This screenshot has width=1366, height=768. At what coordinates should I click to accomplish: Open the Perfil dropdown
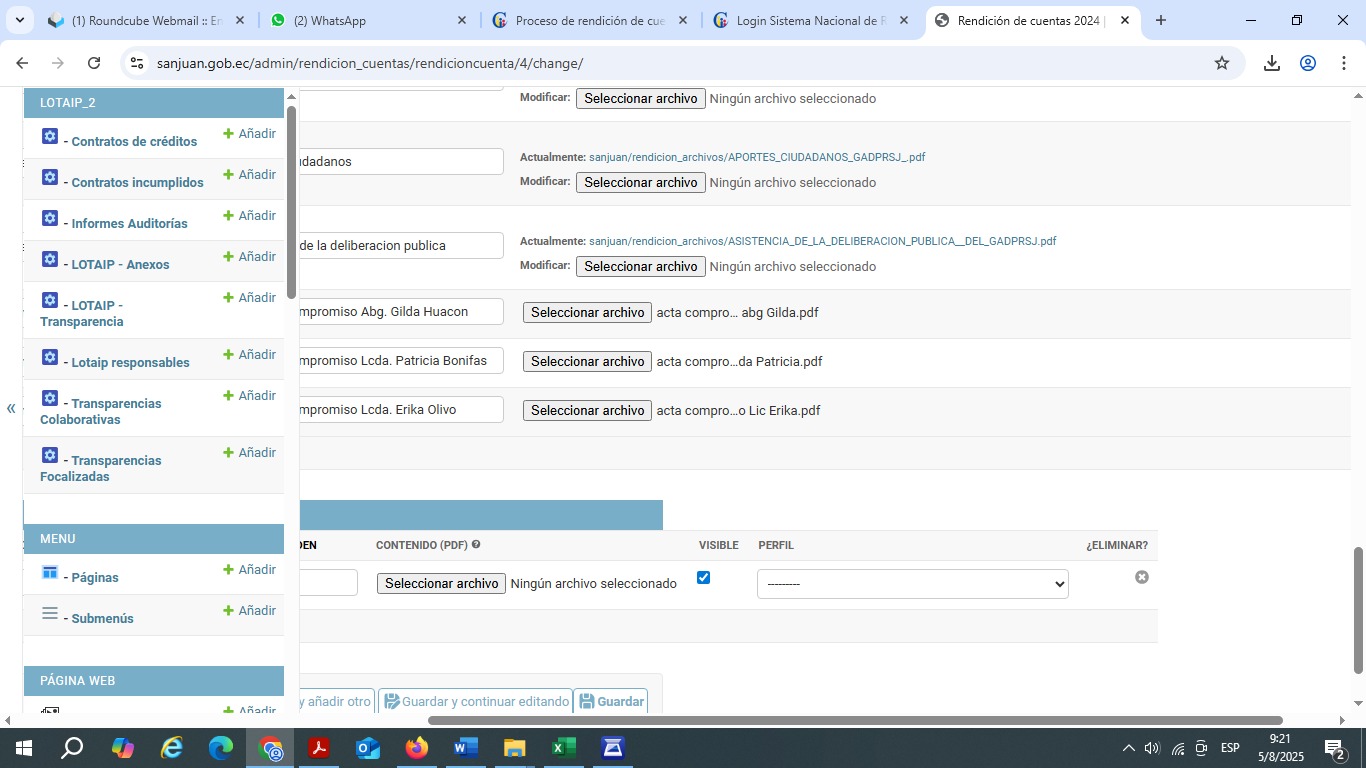[x=912, y=584]
